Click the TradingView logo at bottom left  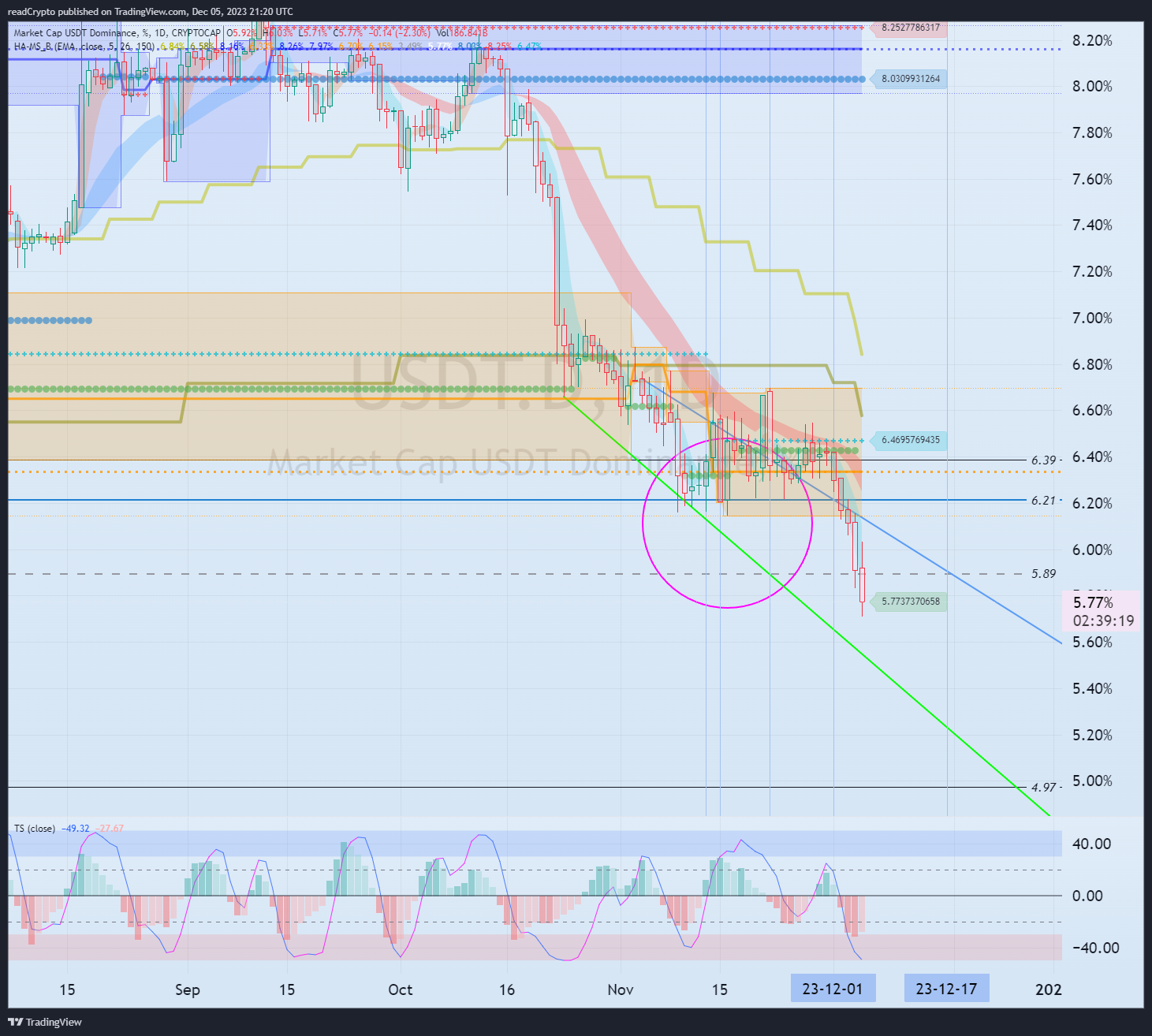point(45,1022)
